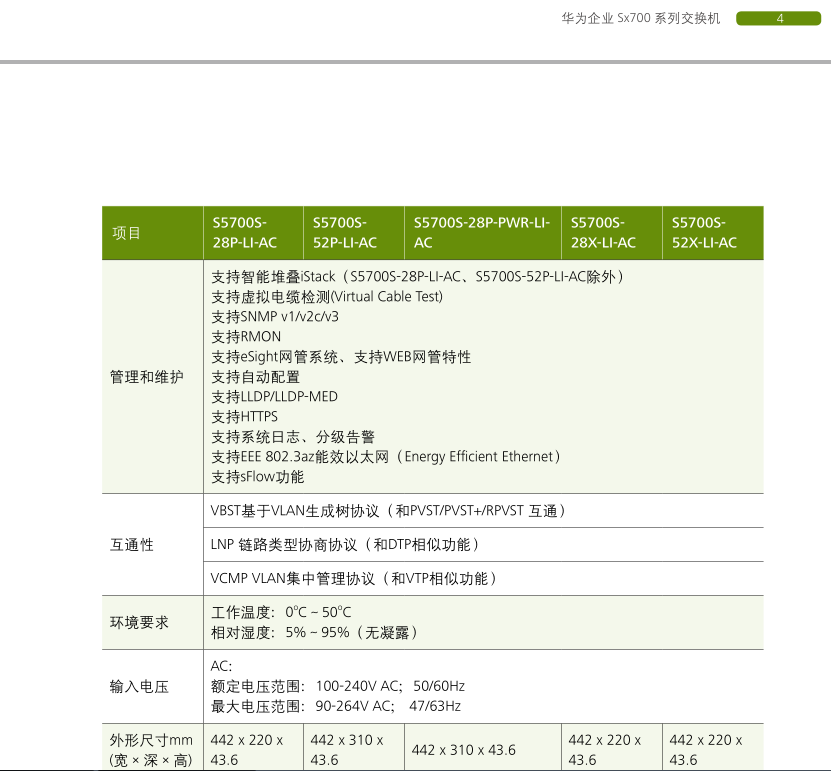
Task: Click the "相对湿度: 5% ~ 95%" line
Action: [x=314, y=633]
